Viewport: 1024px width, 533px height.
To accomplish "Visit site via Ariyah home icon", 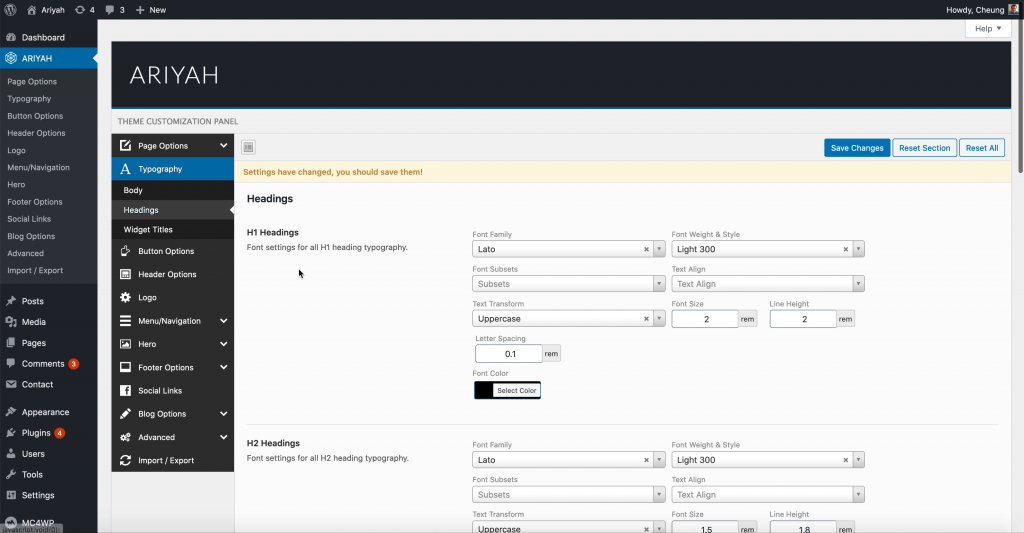I will (31, 10).
